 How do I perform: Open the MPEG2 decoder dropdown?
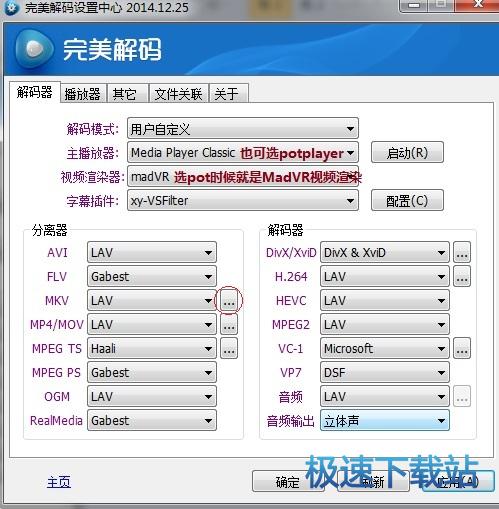tap(385, 325)
